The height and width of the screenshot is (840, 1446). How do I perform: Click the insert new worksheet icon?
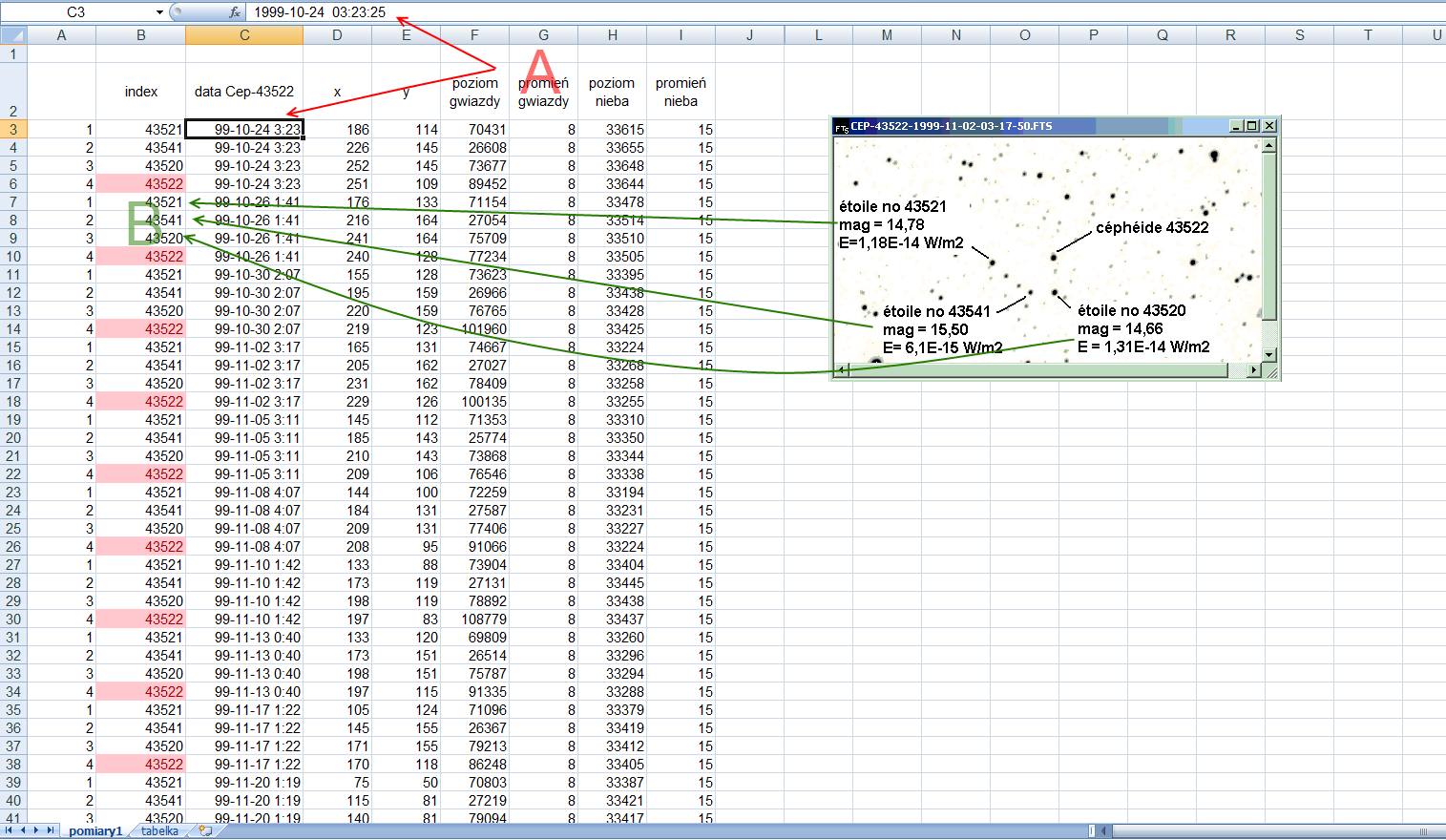[x=203, y=830]
